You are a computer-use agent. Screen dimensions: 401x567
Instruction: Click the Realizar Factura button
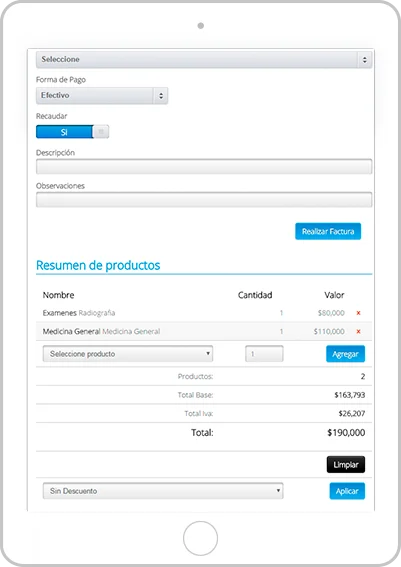pyautogui.click(x=328, y=231)
